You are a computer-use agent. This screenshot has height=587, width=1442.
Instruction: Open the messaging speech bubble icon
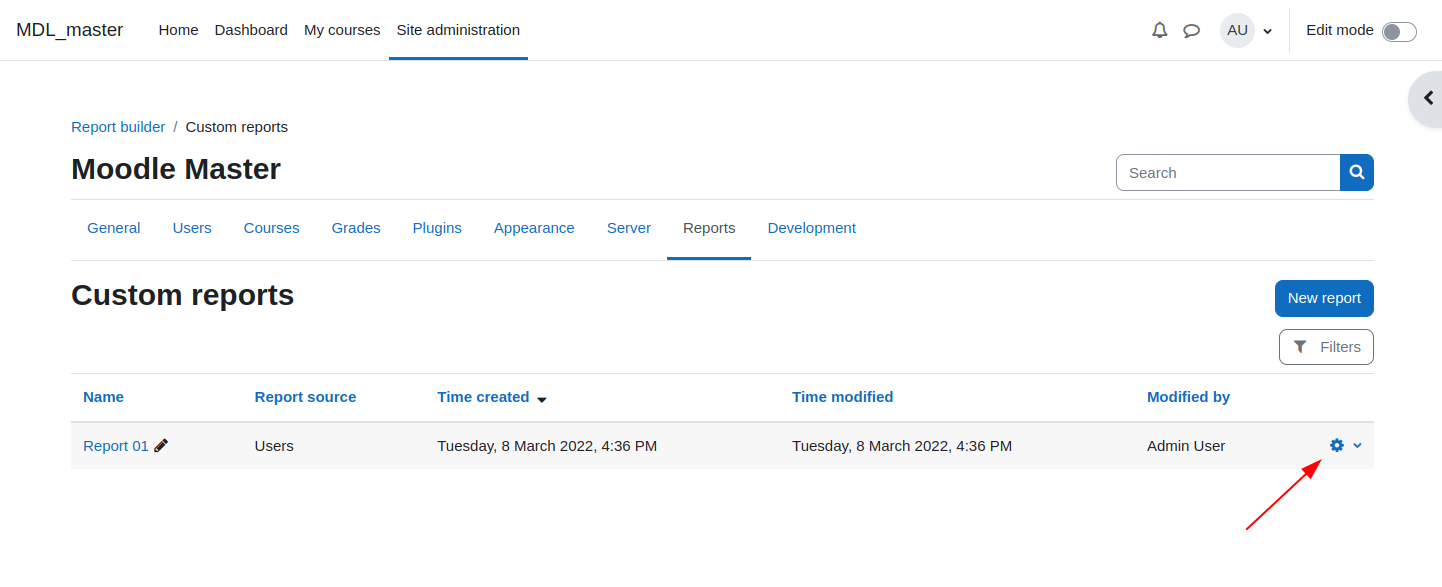(1191, 30)
